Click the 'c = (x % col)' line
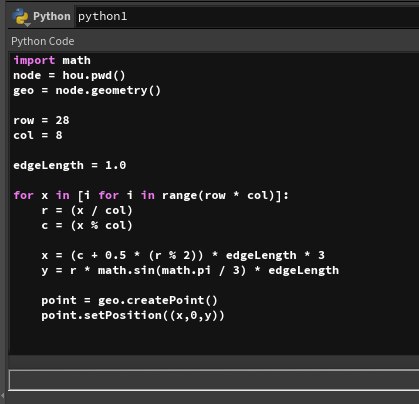 (87, 225)
